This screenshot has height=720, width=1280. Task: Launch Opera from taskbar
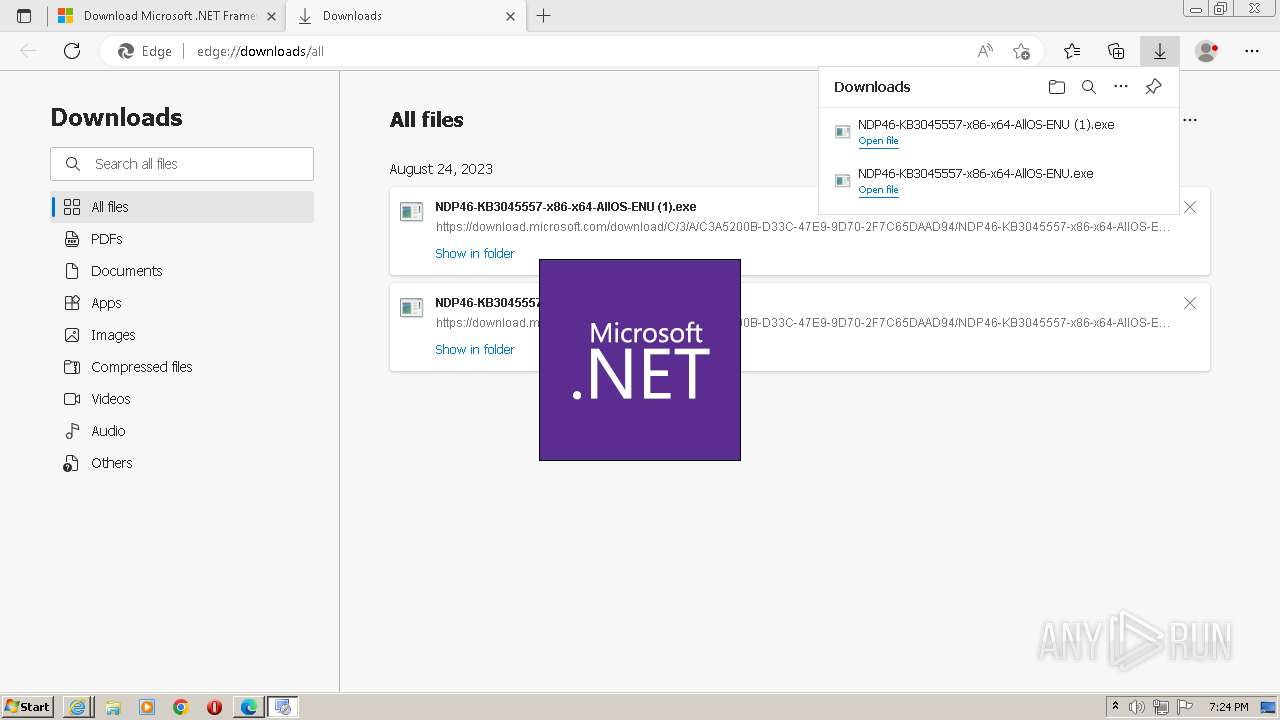(214, 707)
